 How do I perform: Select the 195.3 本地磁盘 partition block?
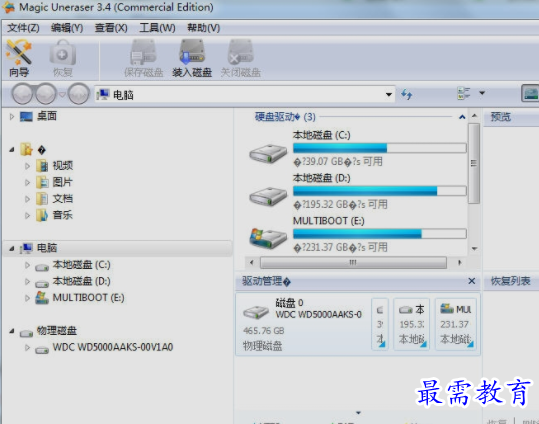click(x=411, y=324)
